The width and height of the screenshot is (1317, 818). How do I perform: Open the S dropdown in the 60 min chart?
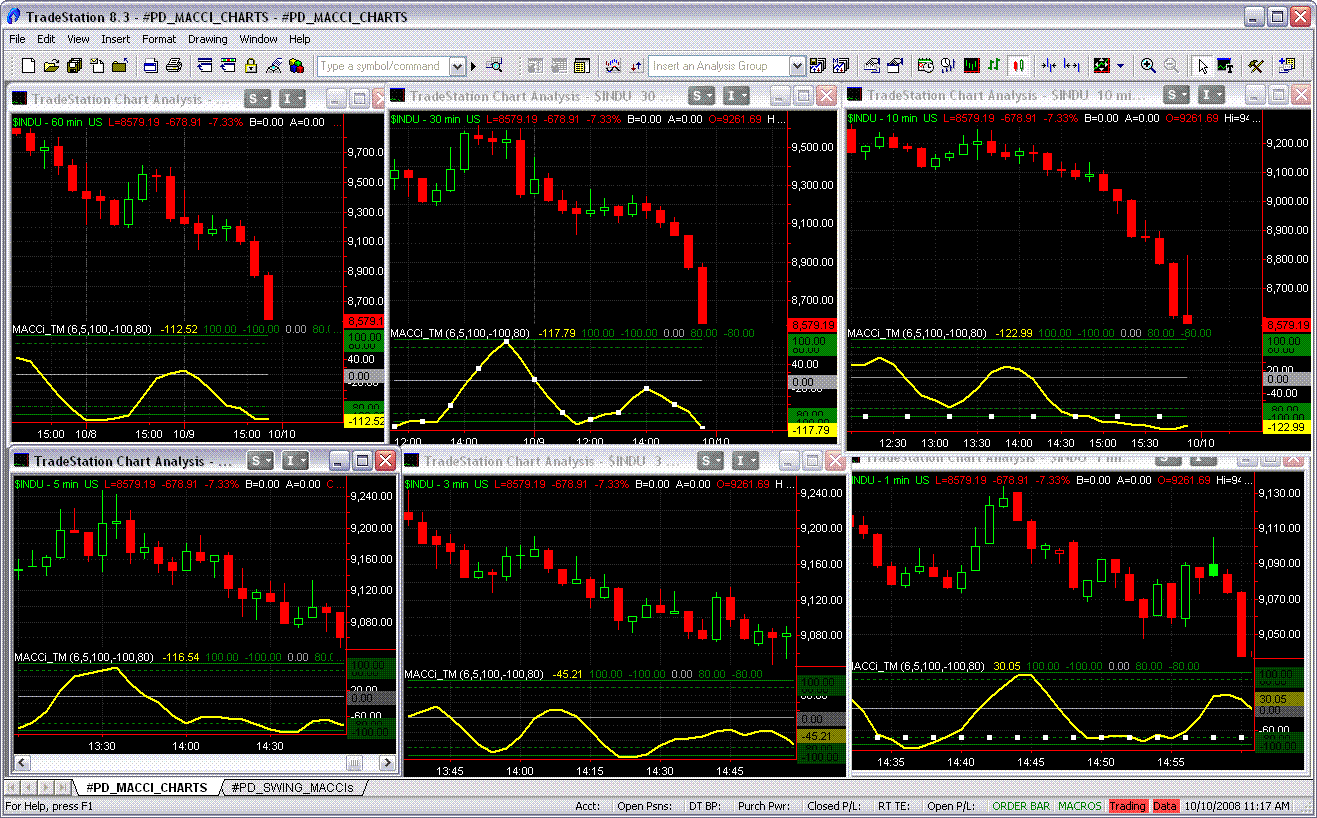259,98
